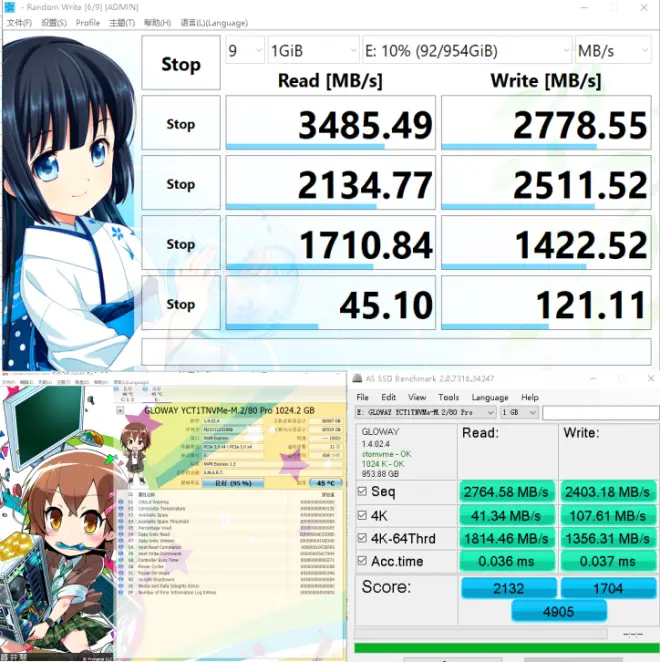The height and width of the screenshot is (662, 660).
Task: Click status circle beside Data Units Written row
Action: [x=121, y=540]
